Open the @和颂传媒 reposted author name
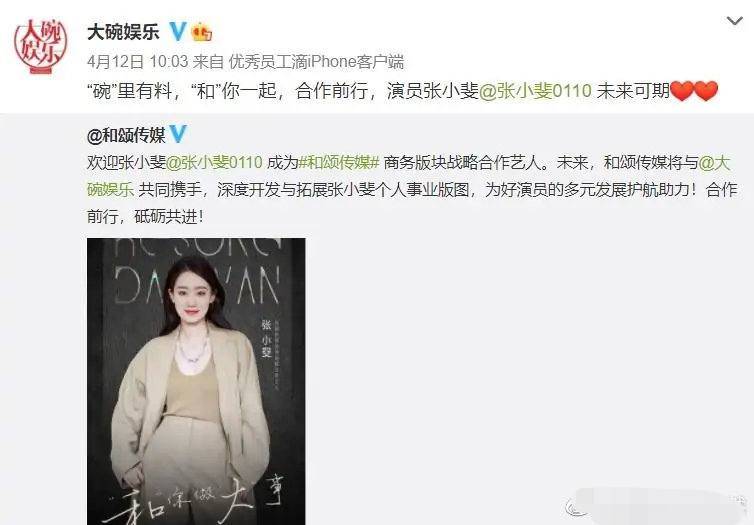 click(126, 135)
